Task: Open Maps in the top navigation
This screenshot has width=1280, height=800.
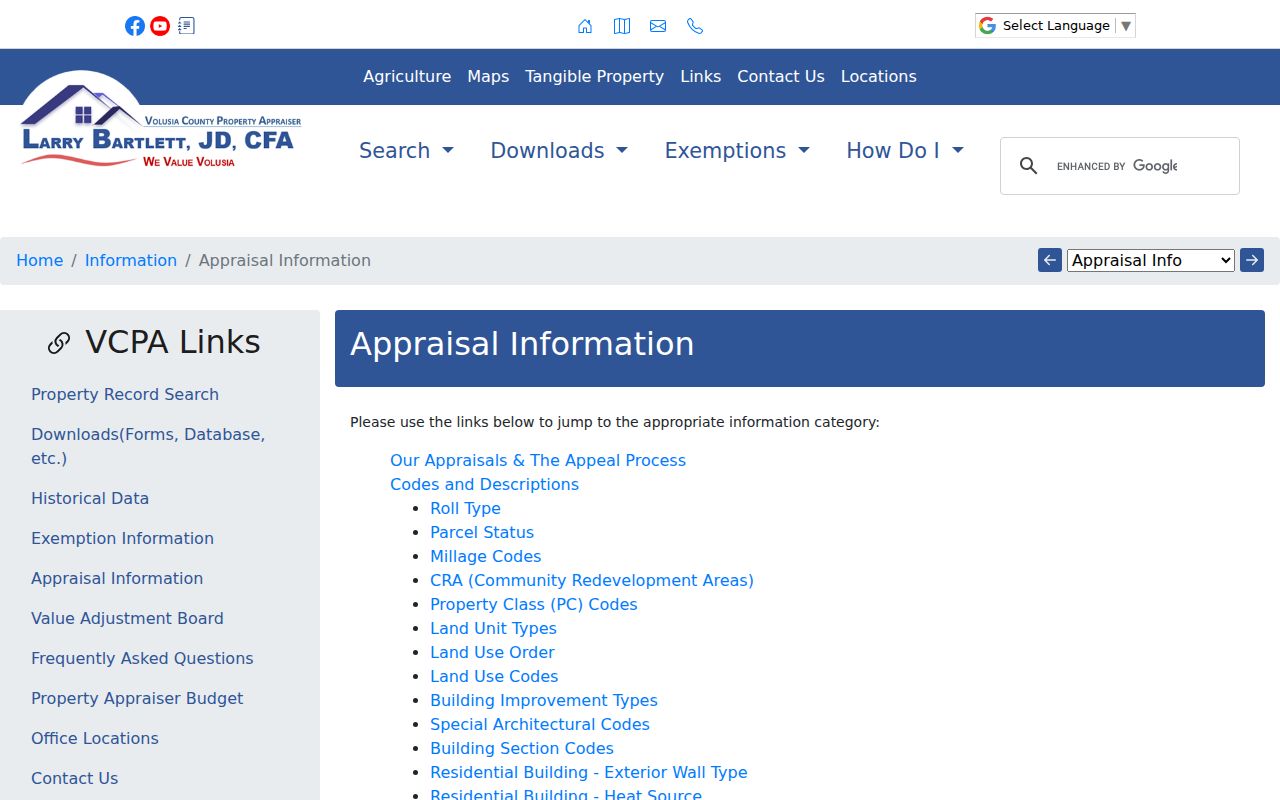Action: 488,77
